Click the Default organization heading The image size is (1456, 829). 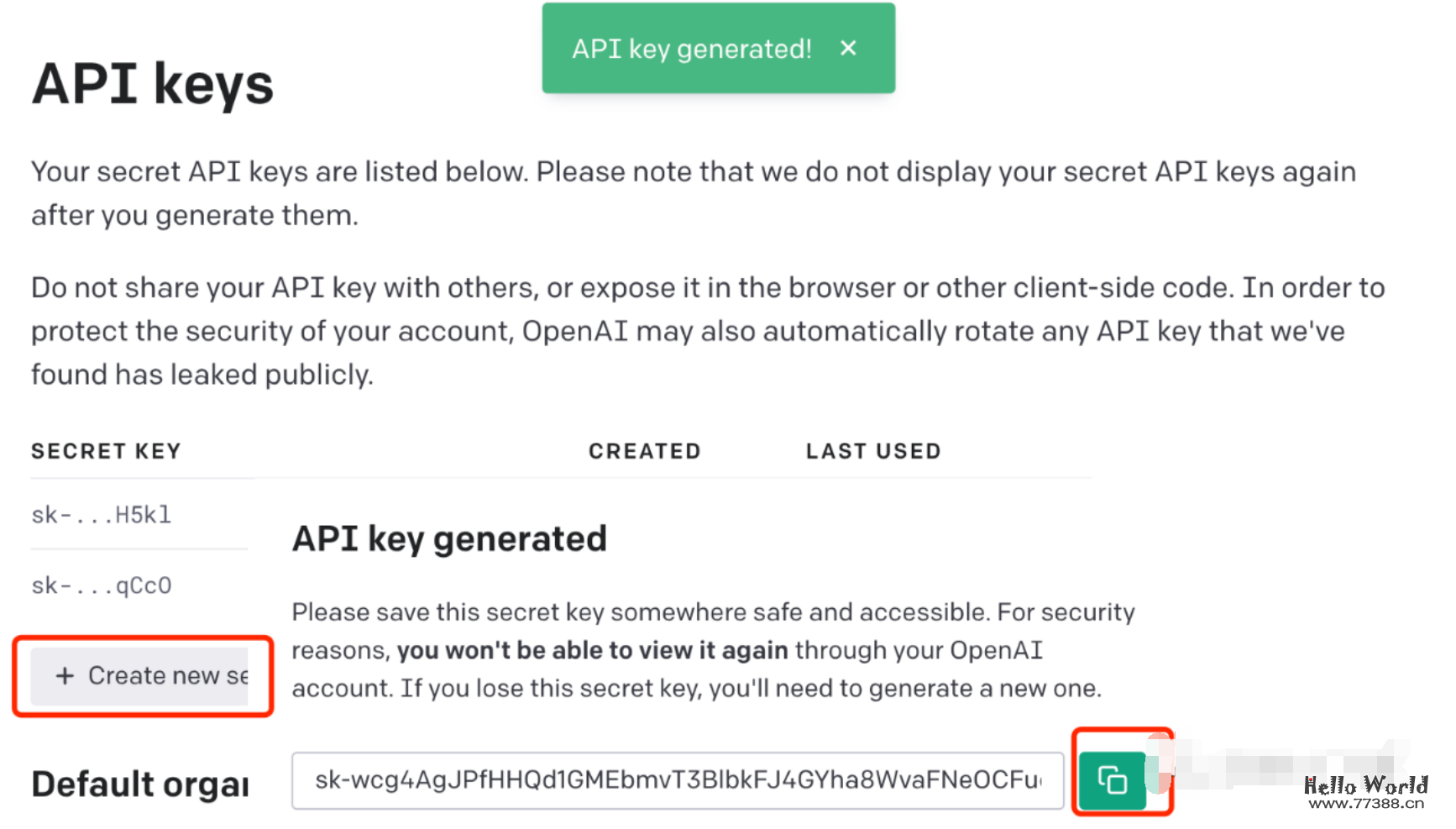coord(140,784)
